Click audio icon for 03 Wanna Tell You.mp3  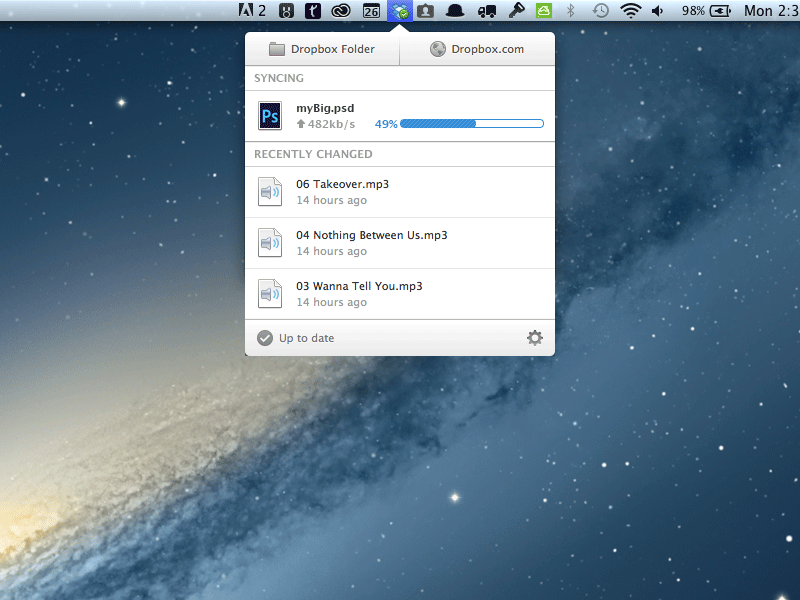[x=270, y=294]
